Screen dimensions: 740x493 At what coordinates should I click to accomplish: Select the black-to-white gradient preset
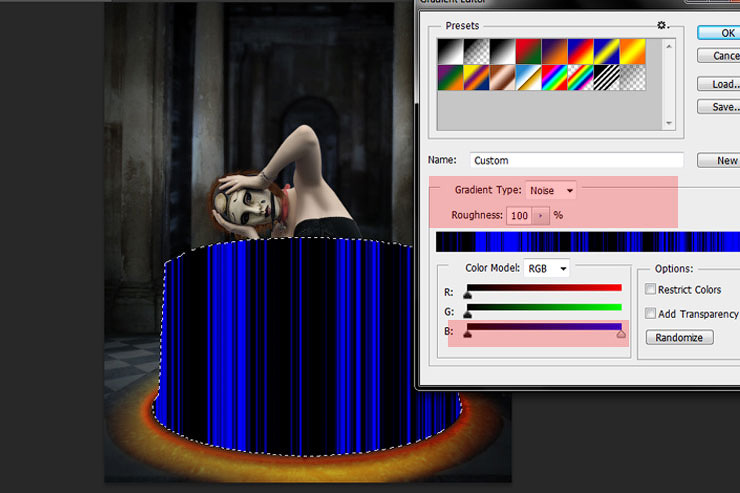451,51
